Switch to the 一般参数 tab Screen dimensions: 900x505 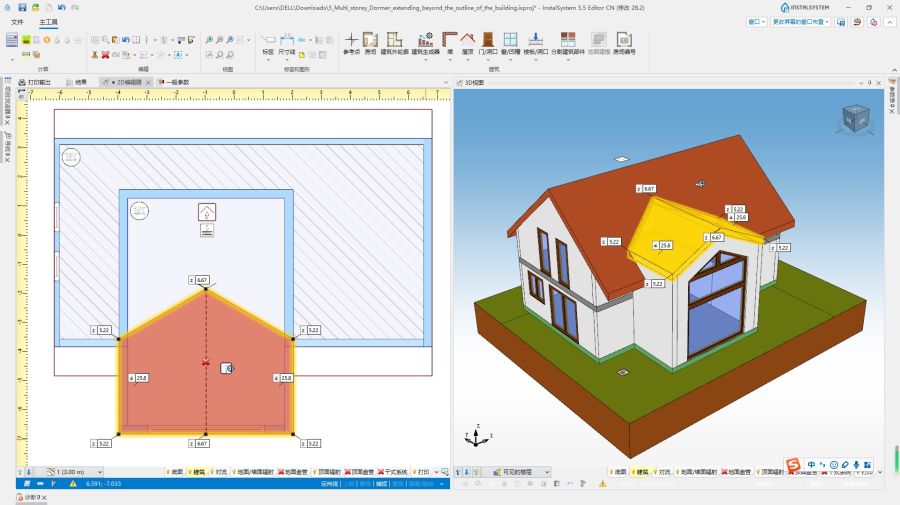pyautogui.click(x=175, y=82)
